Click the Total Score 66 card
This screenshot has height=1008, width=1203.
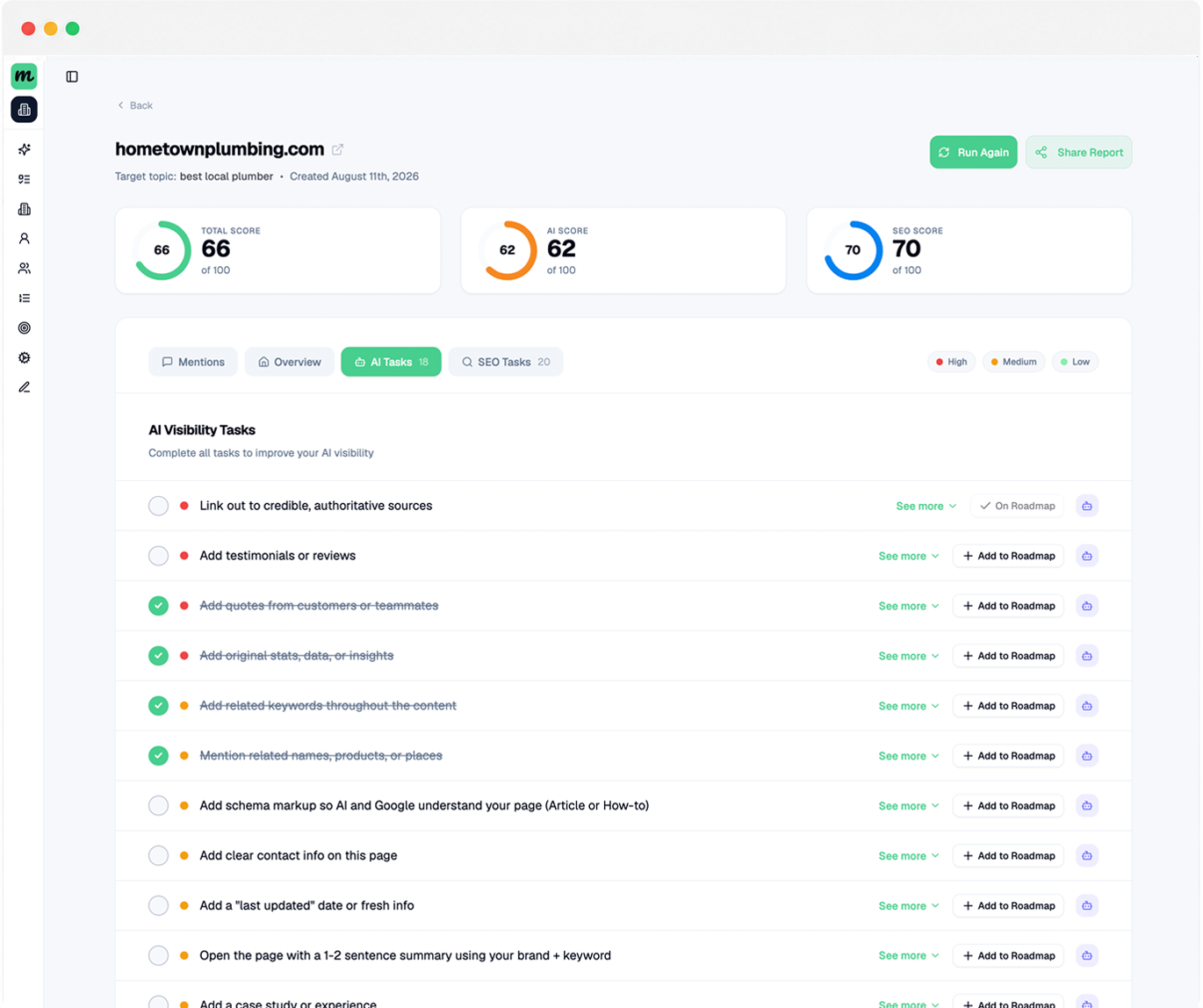click(x=277, y=251)
